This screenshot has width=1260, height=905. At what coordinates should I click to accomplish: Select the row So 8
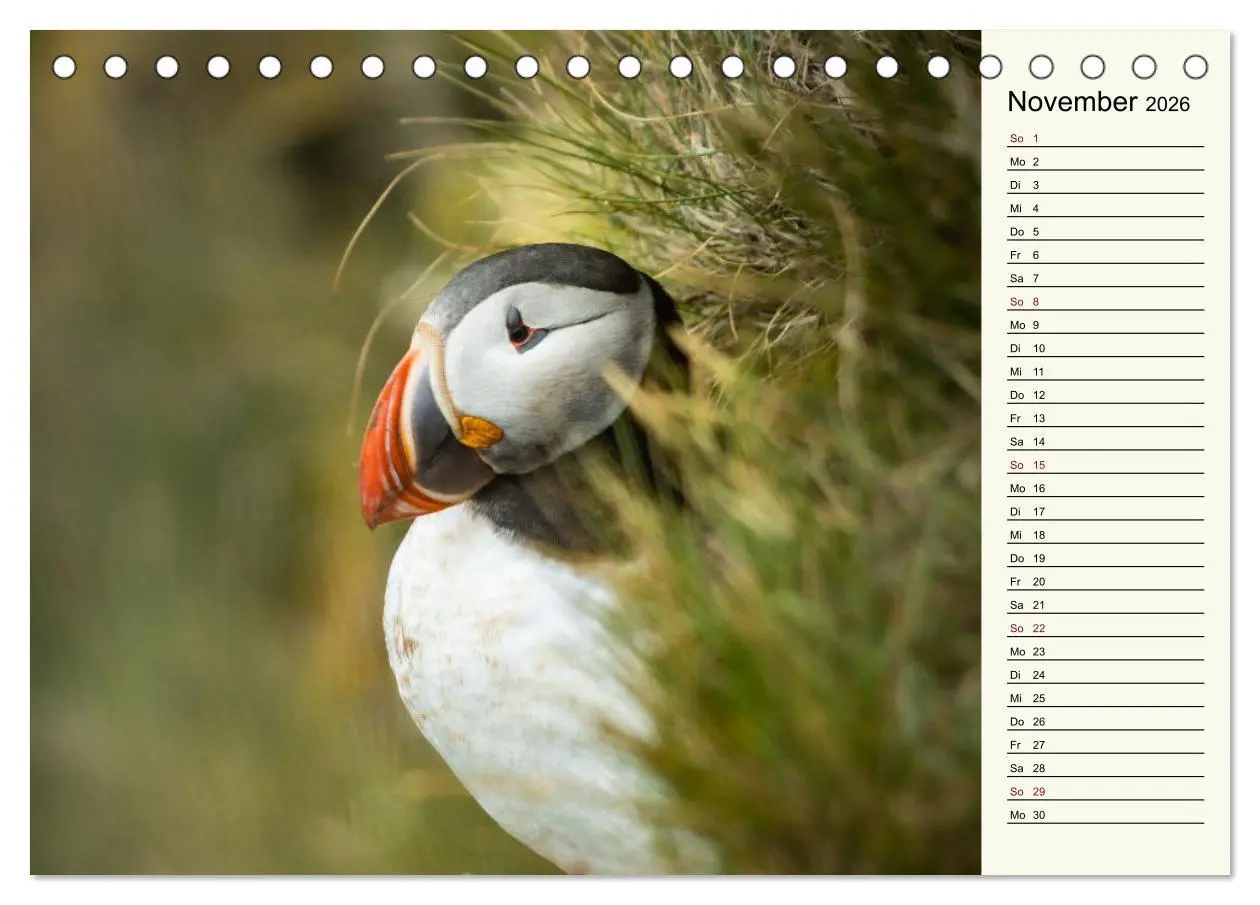click(x=1105, y=300)
